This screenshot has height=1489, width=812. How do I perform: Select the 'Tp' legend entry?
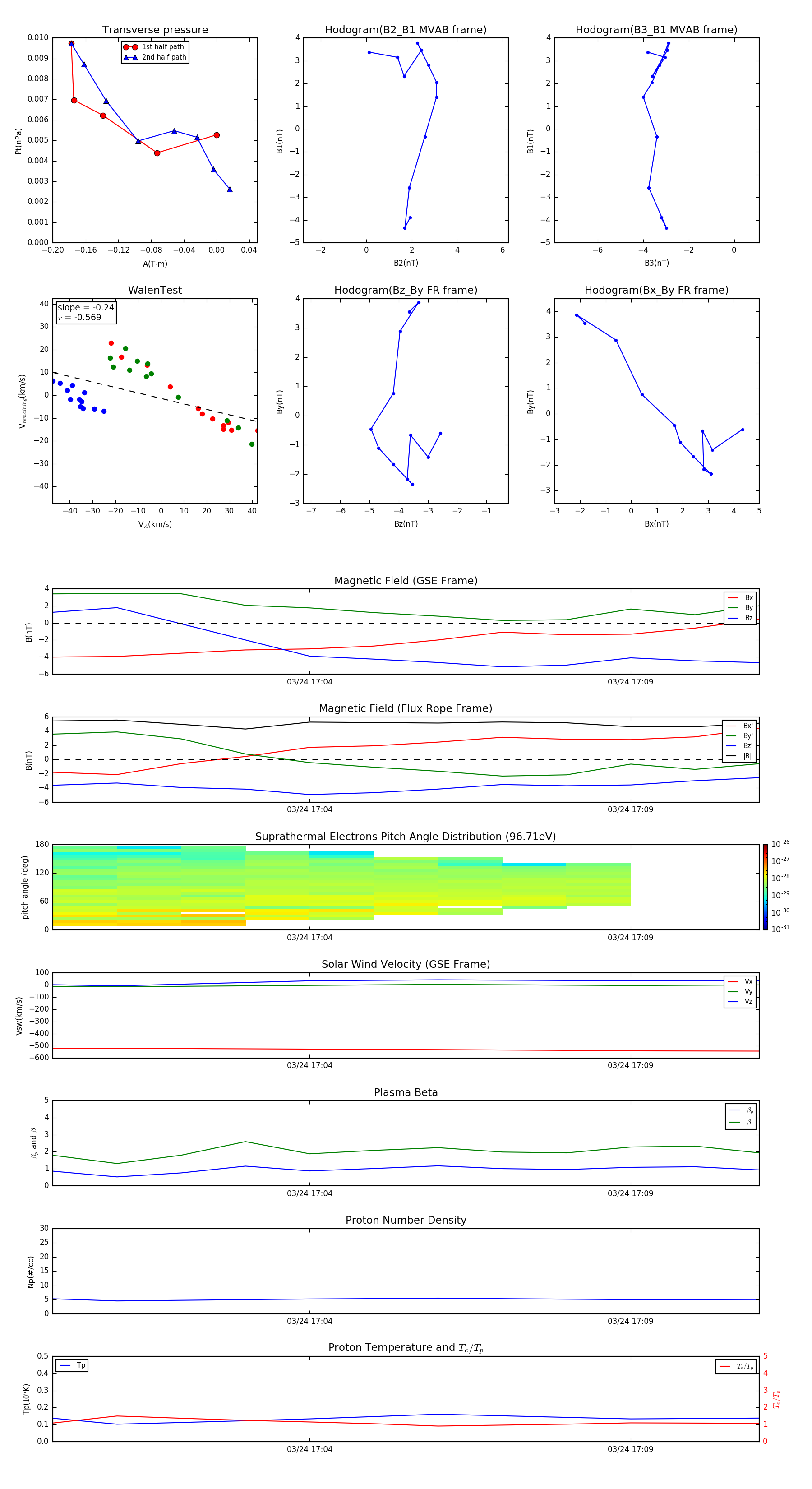(72, 1365)
